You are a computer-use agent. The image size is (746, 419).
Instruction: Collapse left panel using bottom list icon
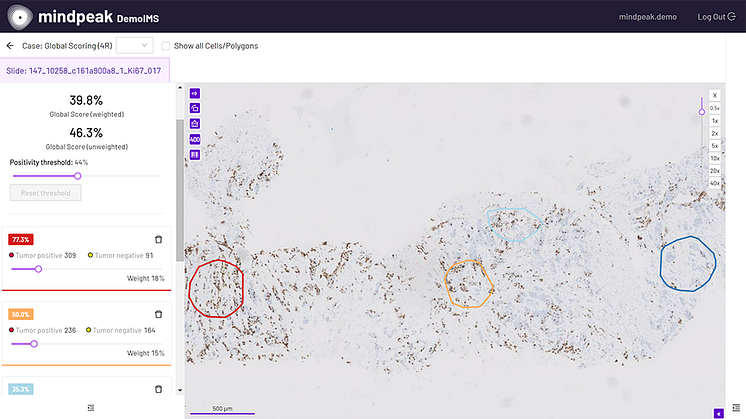coord(91,408)
